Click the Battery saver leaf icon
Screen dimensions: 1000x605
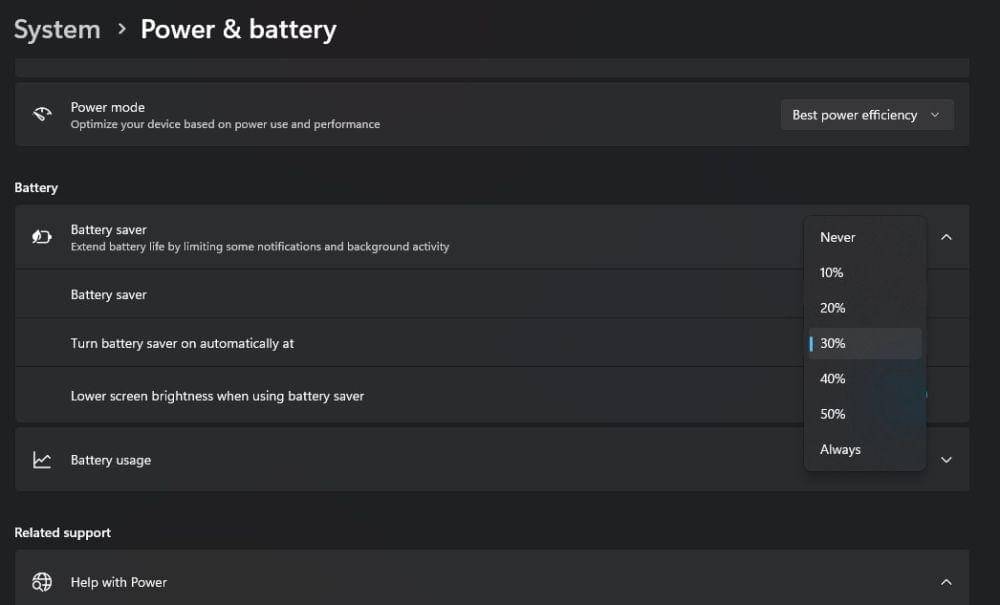pos(42,237)
